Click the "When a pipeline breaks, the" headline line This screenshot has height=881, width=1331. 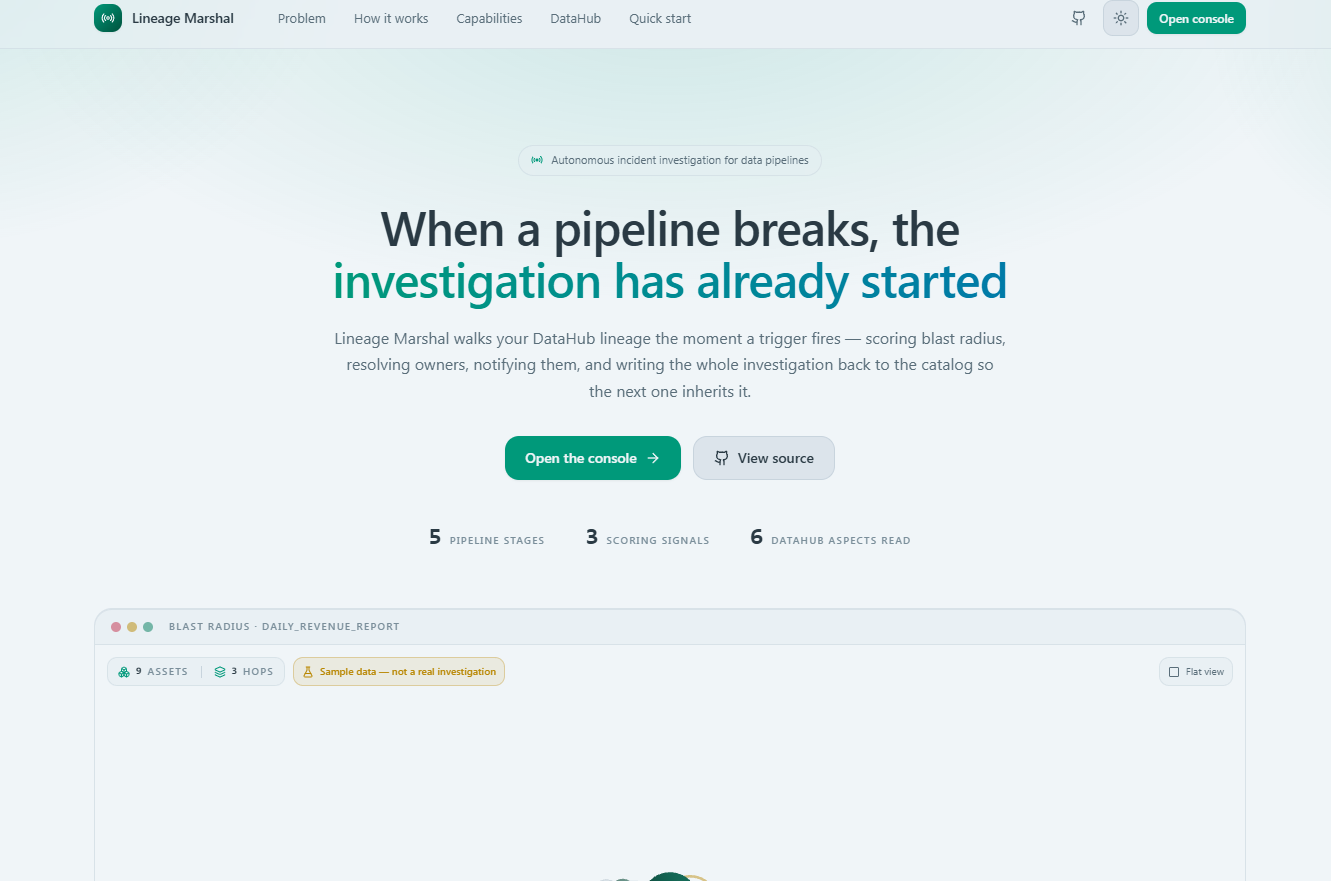[670, 230]
